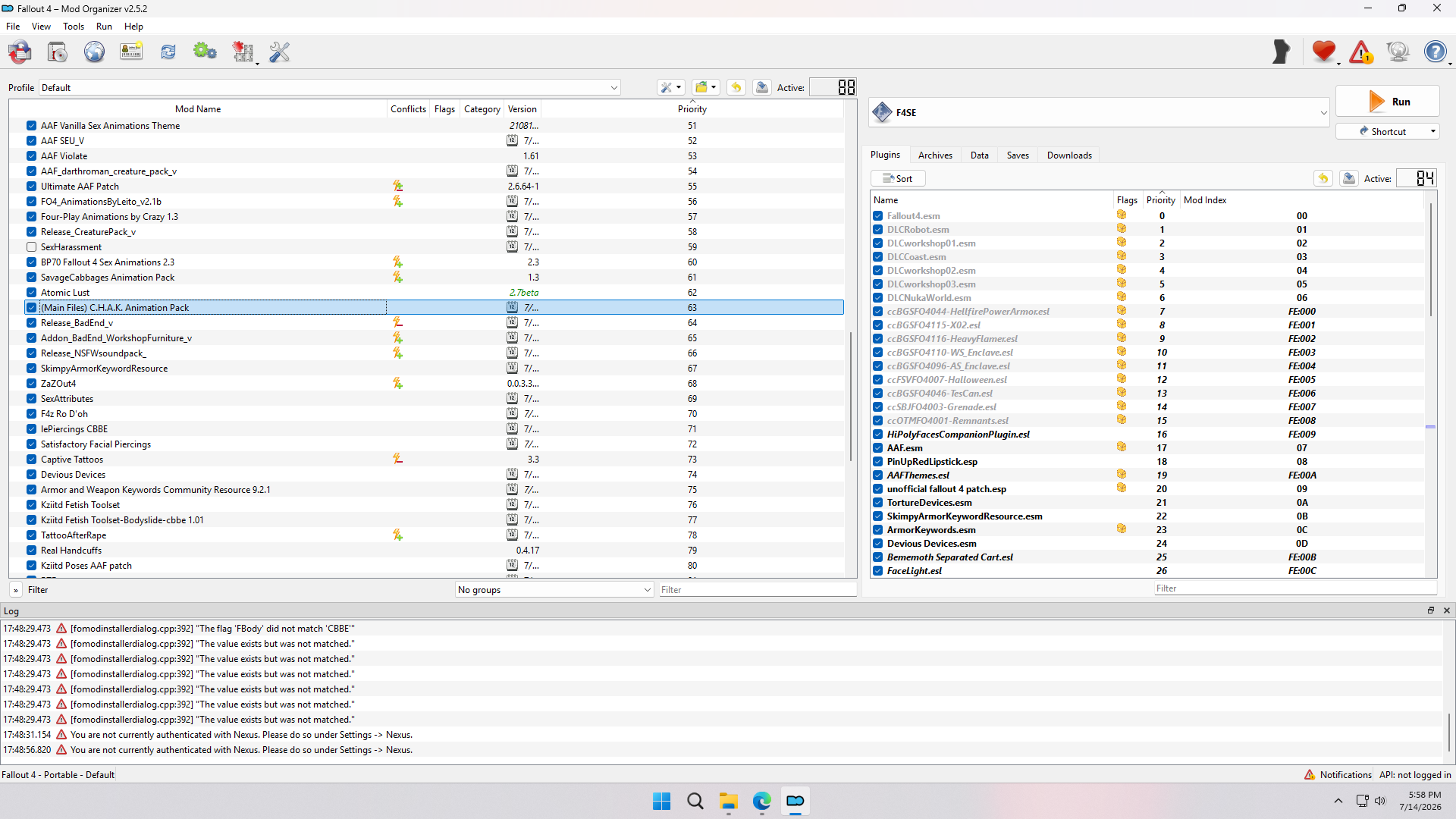Viewport: 1456px width, 819px height.
Task: Open the File menu
Action: point(13,26)
